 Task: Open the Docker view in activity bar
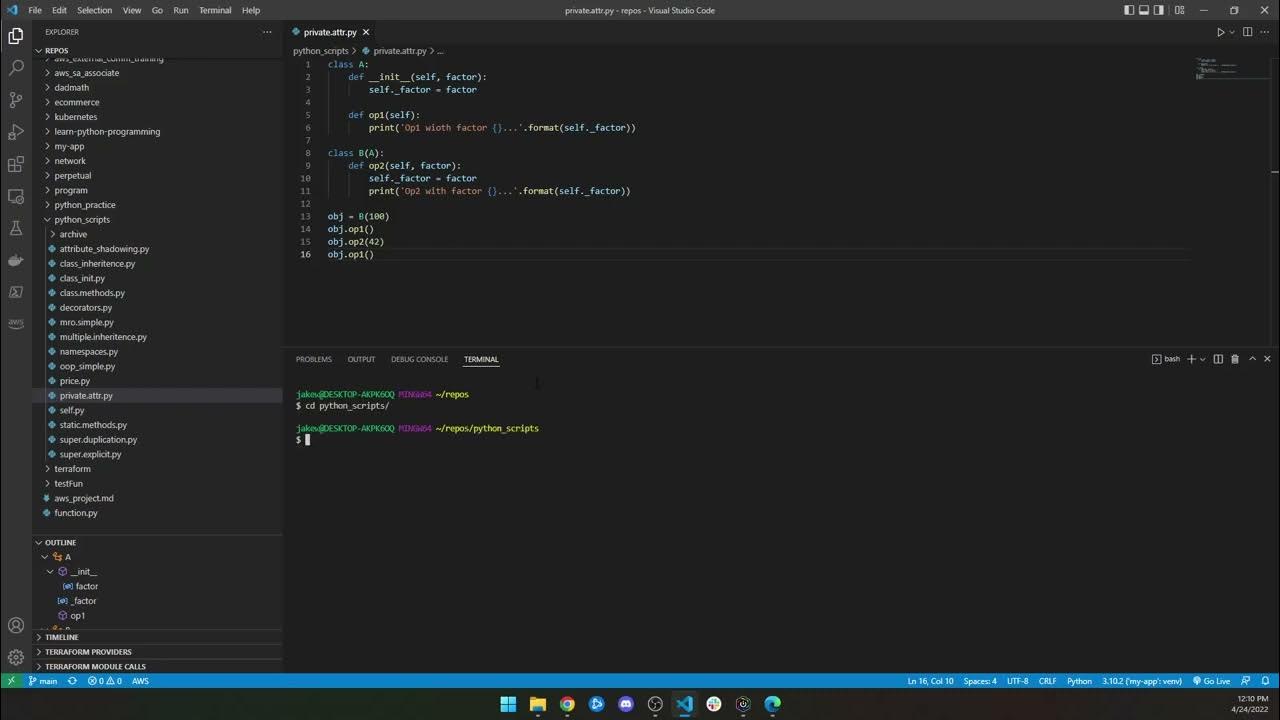[16, 260]
